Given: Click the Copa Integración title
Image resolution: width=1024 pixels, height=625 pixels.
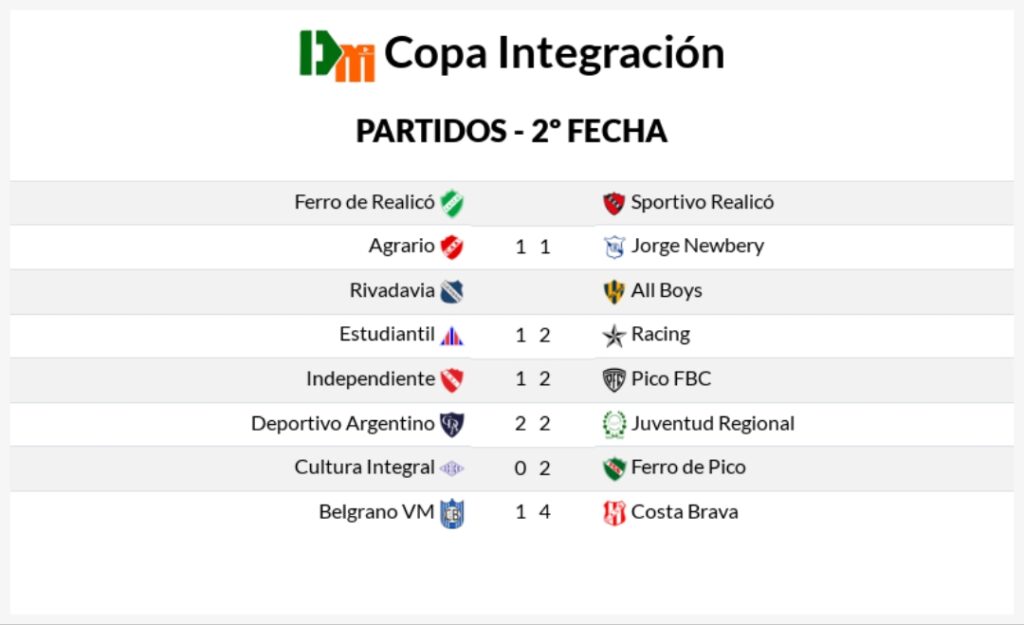Looking at the screenshot, I should [554, 53].
